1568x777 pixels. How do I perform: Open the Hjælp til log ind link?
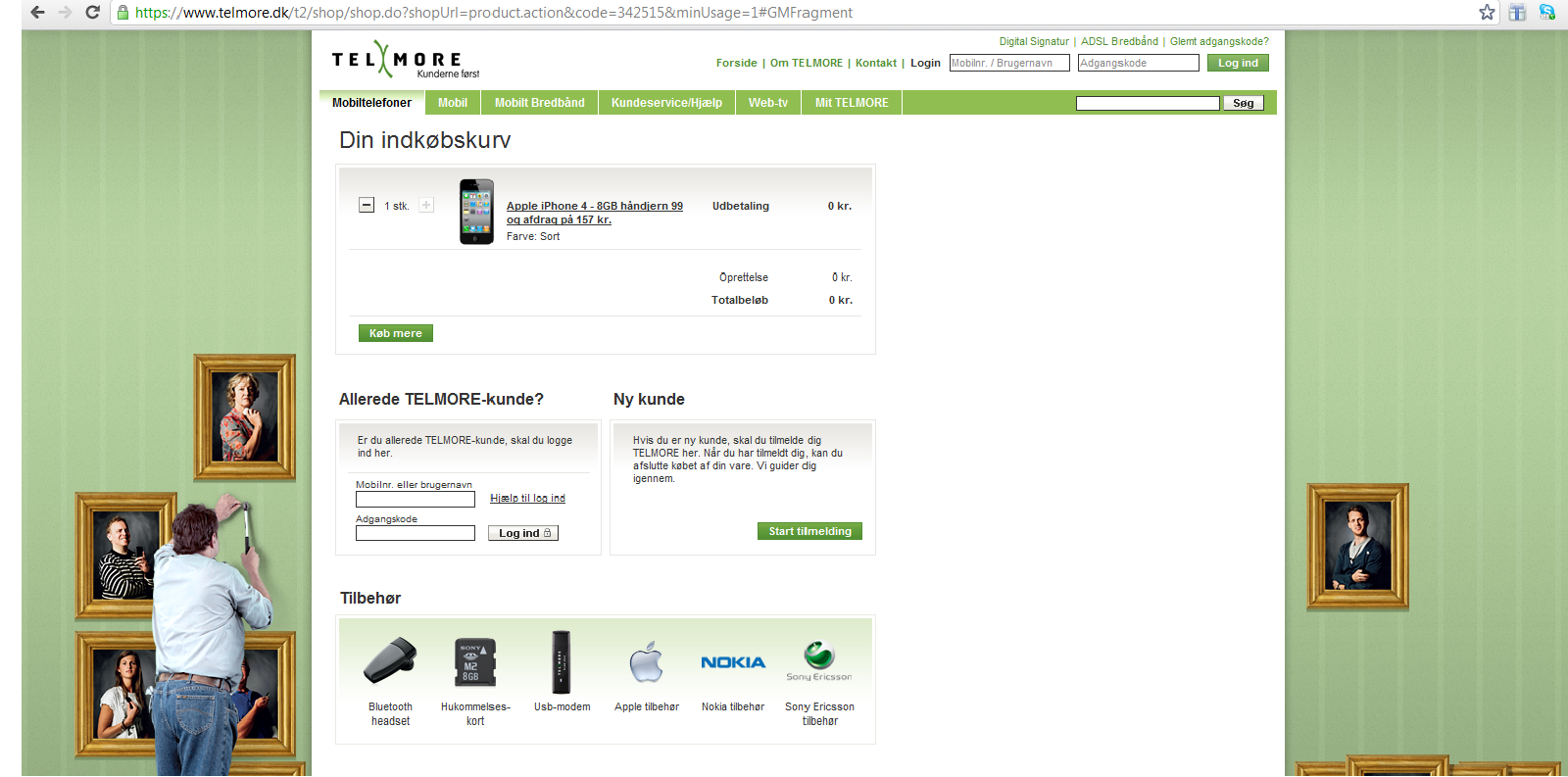point(527,498)
